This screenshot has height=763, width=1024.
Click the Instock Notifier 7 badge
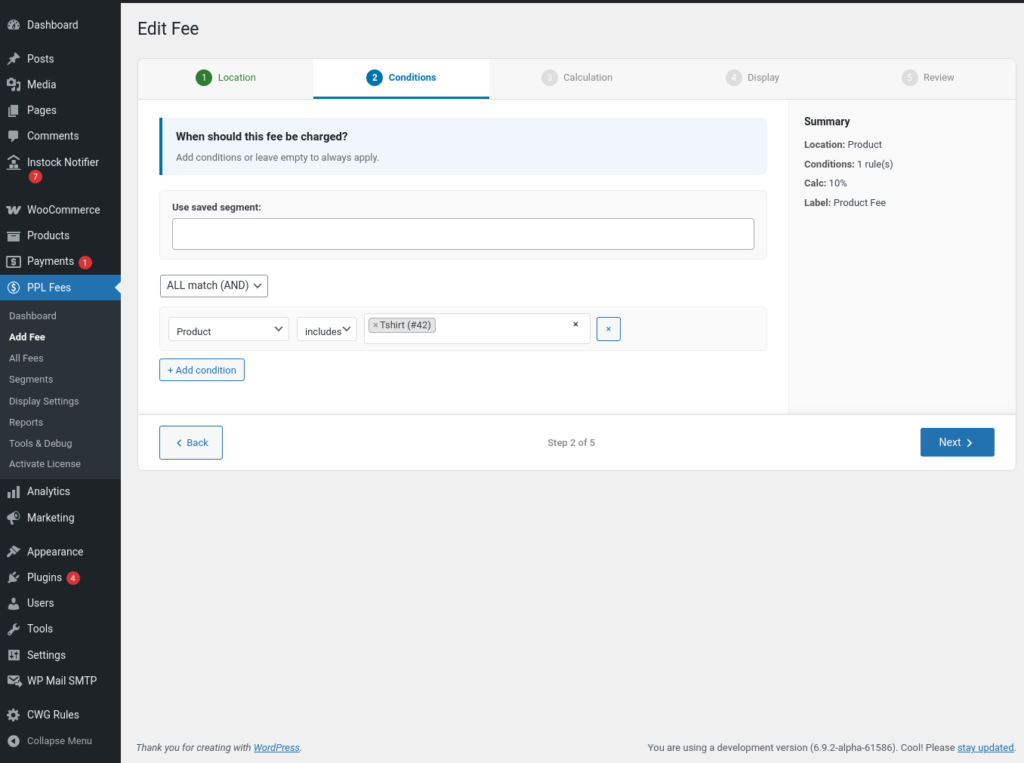click(35, 176)
